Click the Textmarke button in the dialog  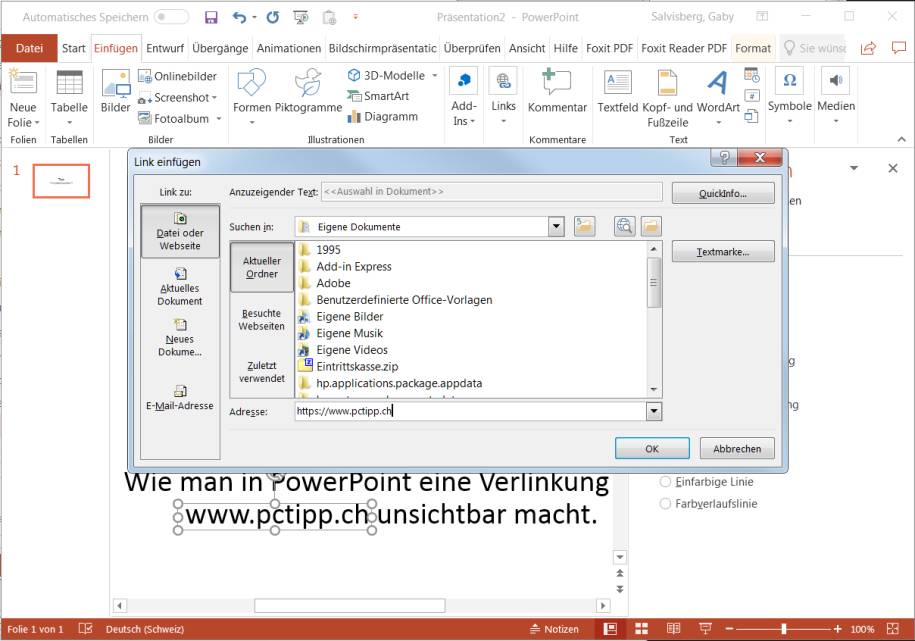723,251
